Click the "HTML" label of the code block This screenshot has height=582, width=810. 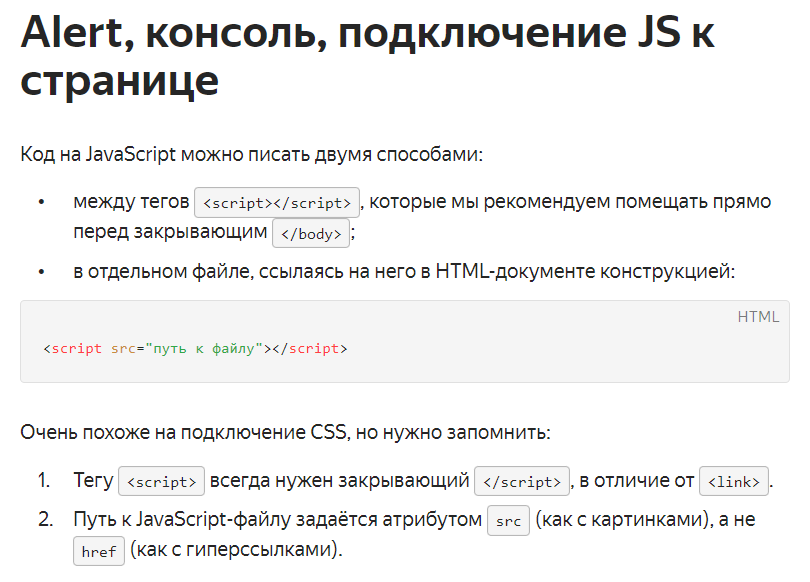[758, 317]
